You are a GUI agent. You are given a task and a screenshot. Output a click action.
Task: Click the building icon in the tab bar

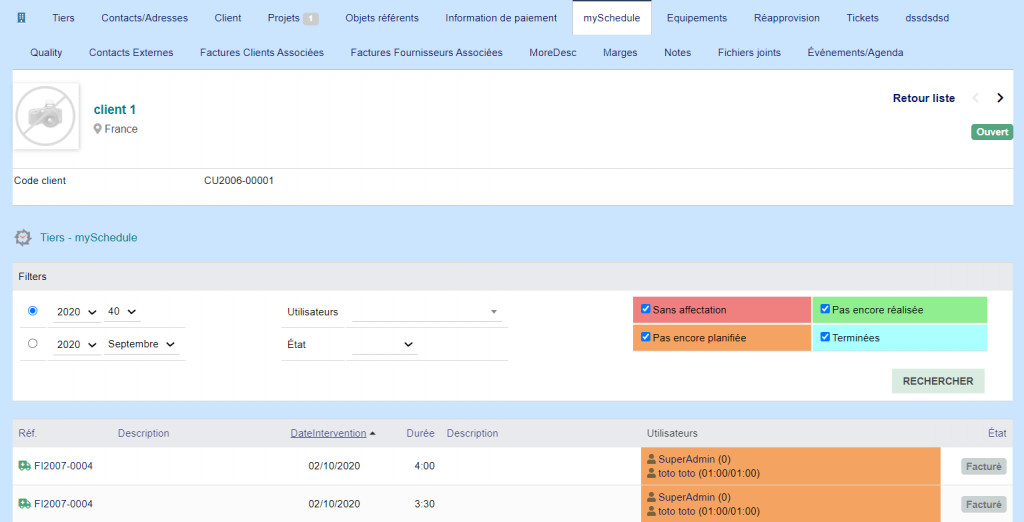click(x=22, y=18)
